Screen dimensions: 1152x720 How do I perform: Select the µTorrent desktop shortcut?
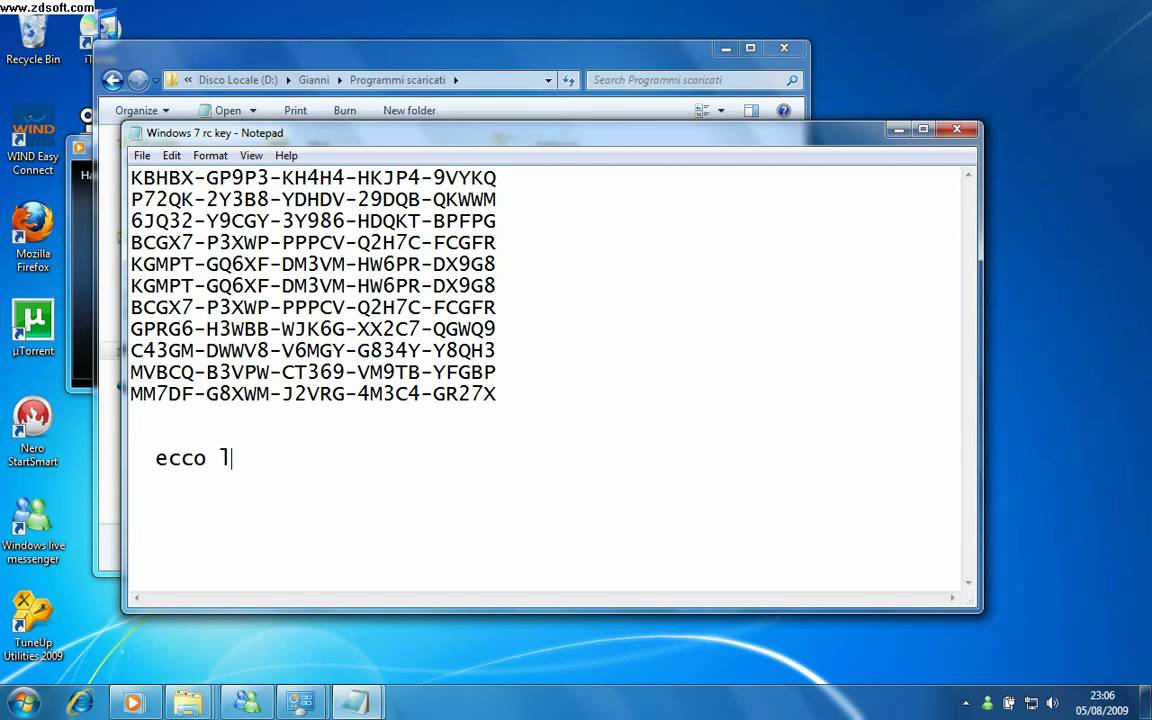tap(33, 327)
